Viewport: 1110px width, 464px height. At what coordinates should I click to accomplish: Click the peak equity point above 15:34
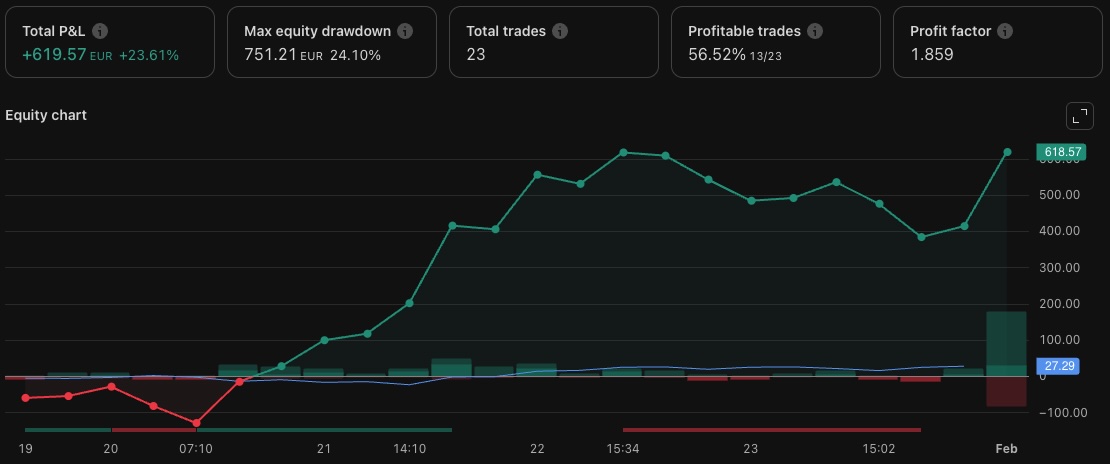pyautogui.click(x=623, y=152)
